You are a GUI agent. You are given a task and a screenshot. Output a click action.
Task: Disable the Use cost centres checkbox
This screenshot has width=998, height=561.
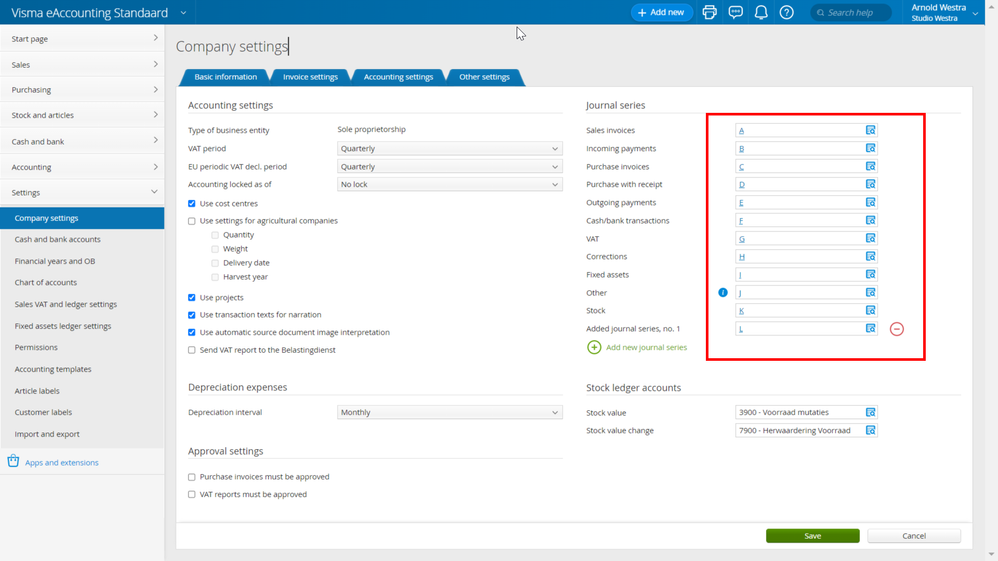(192, 204)
